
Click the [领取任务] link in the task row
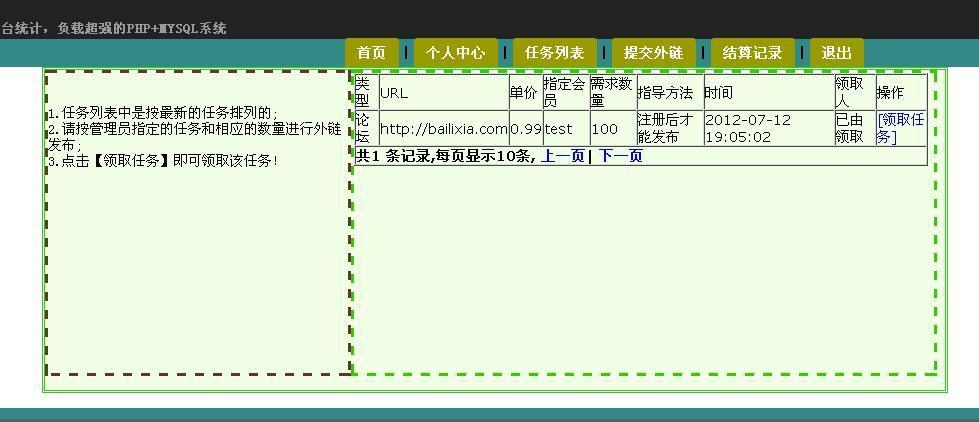[x=900, y=128]
